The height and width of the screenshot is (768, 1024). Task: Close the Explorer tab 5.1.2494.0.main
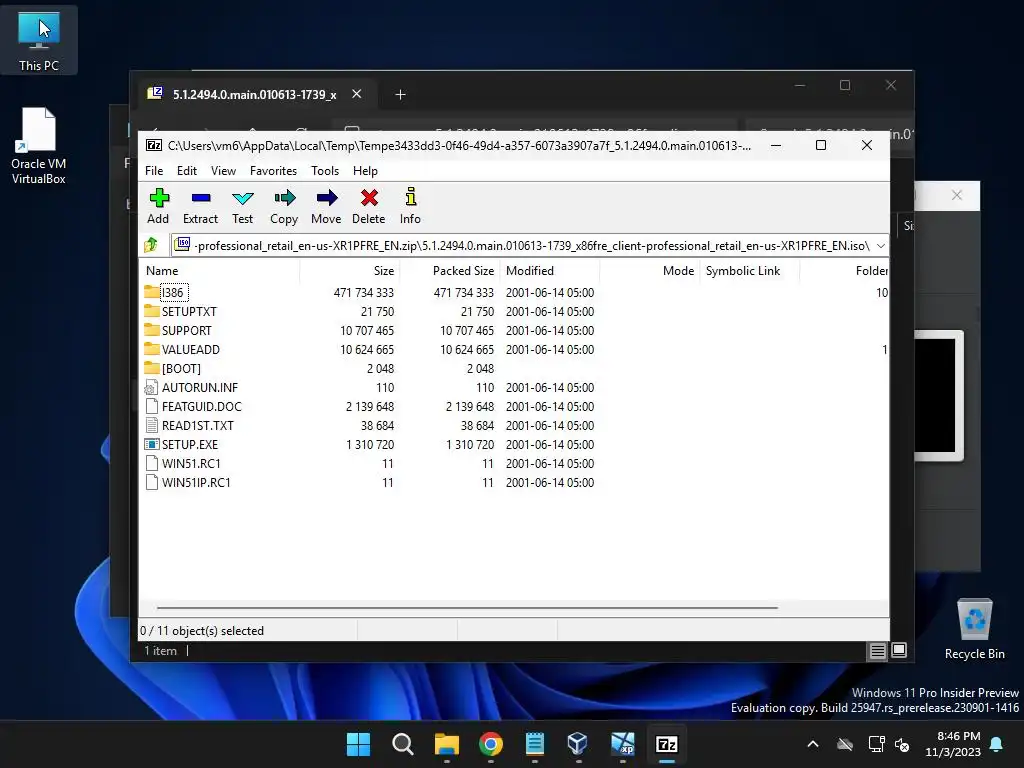[x=357, y=94]
